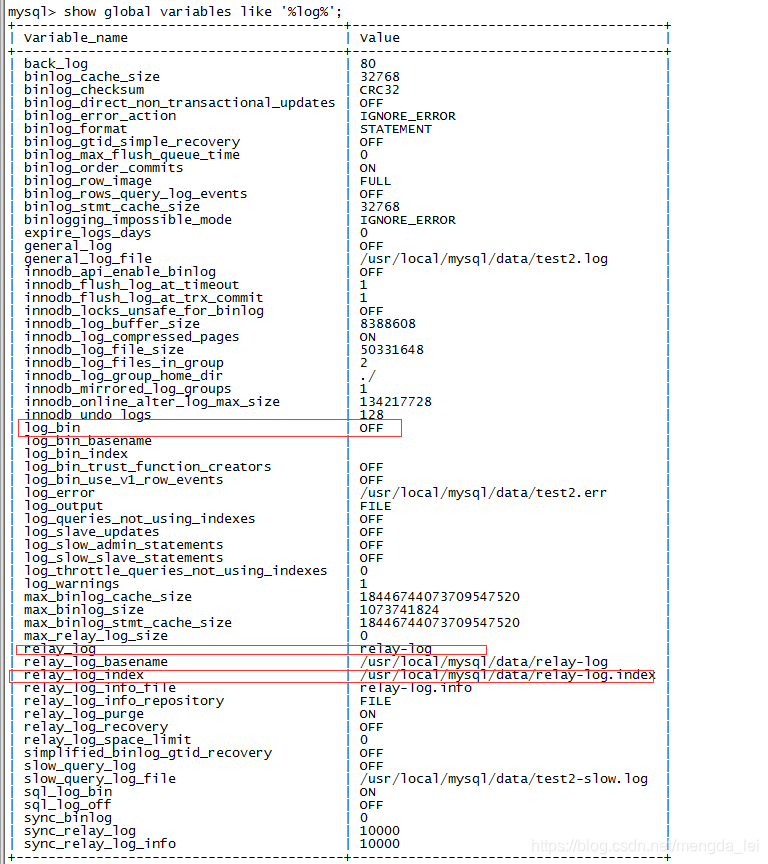Select log_bin_index variable name
Image resolution: width=768 pixels, height=864 pixels.
point(76,454)
